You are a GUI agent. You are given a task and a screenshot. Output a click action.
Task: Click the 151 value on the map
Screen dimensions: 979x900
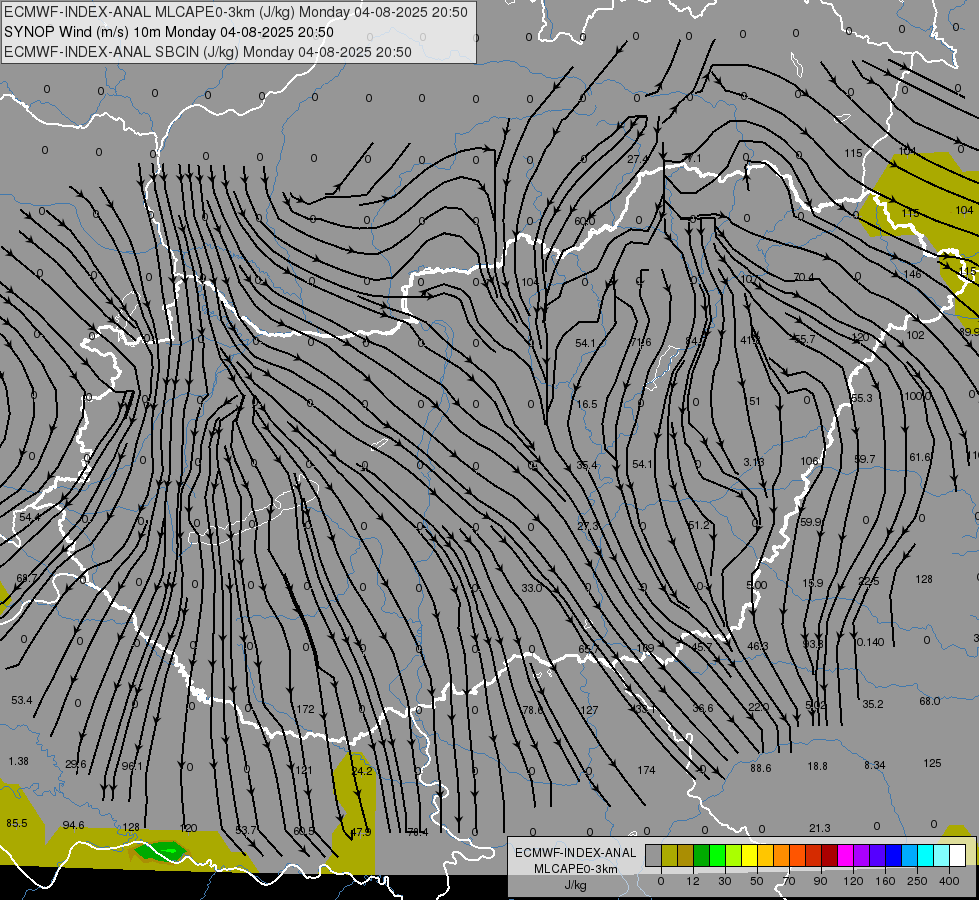[x=753, y=401]
